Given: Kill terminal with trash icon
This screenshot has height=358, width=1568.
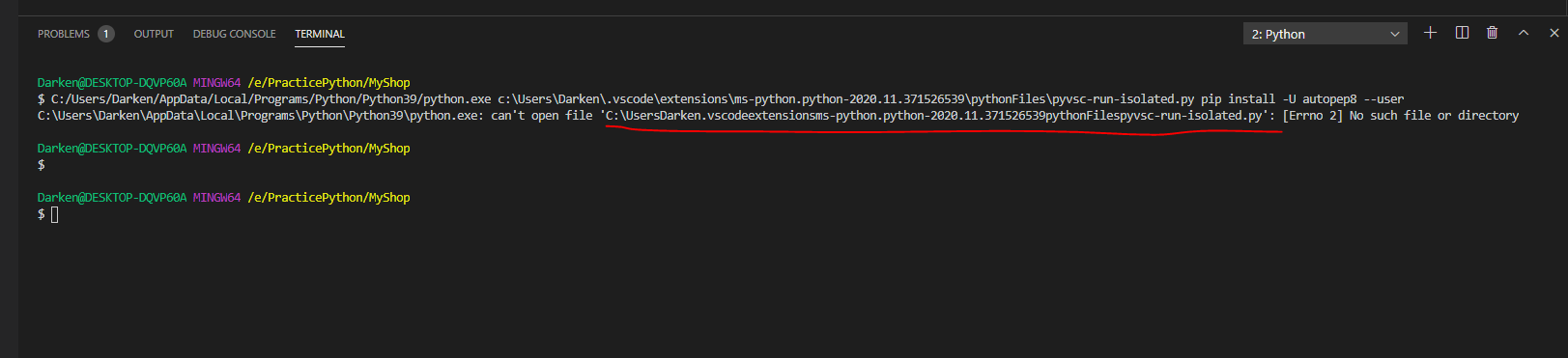Looking at the screenshot, I should pos(1492,33).
